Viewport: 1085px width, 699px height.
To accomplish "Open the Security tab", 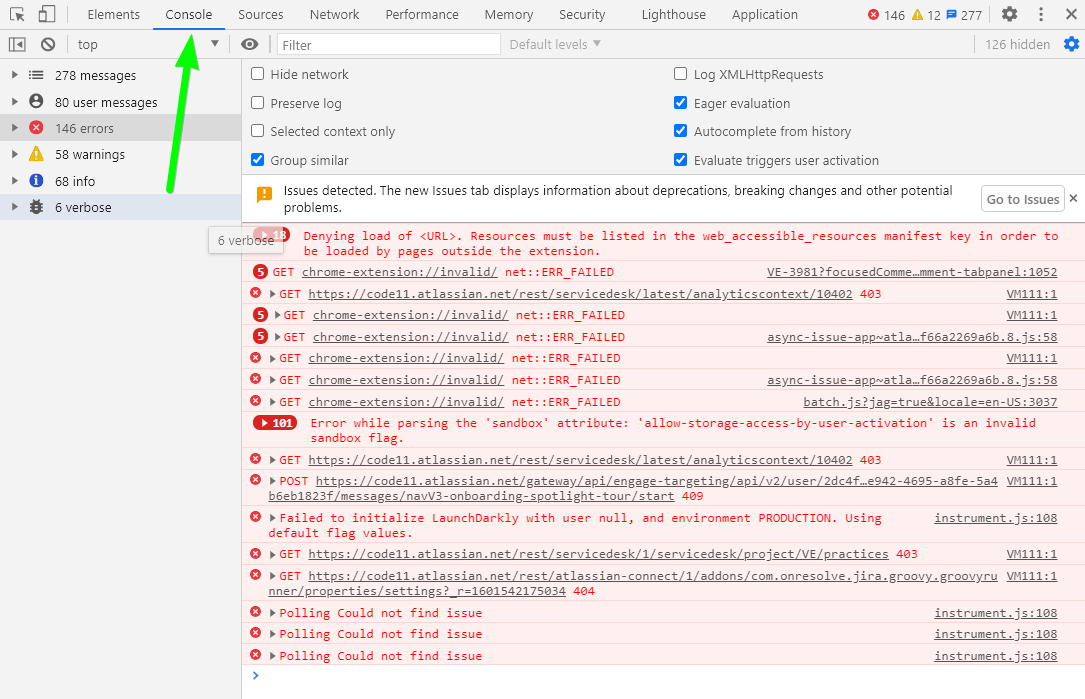I will pos(582,15).
